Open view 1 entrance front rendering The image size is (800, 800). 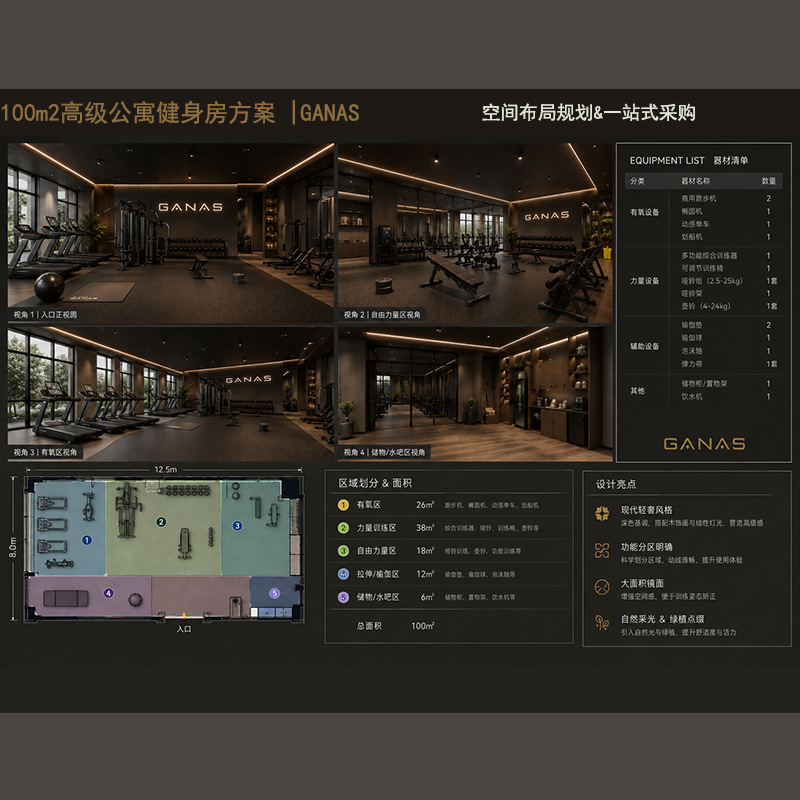[x=170, y=233]
